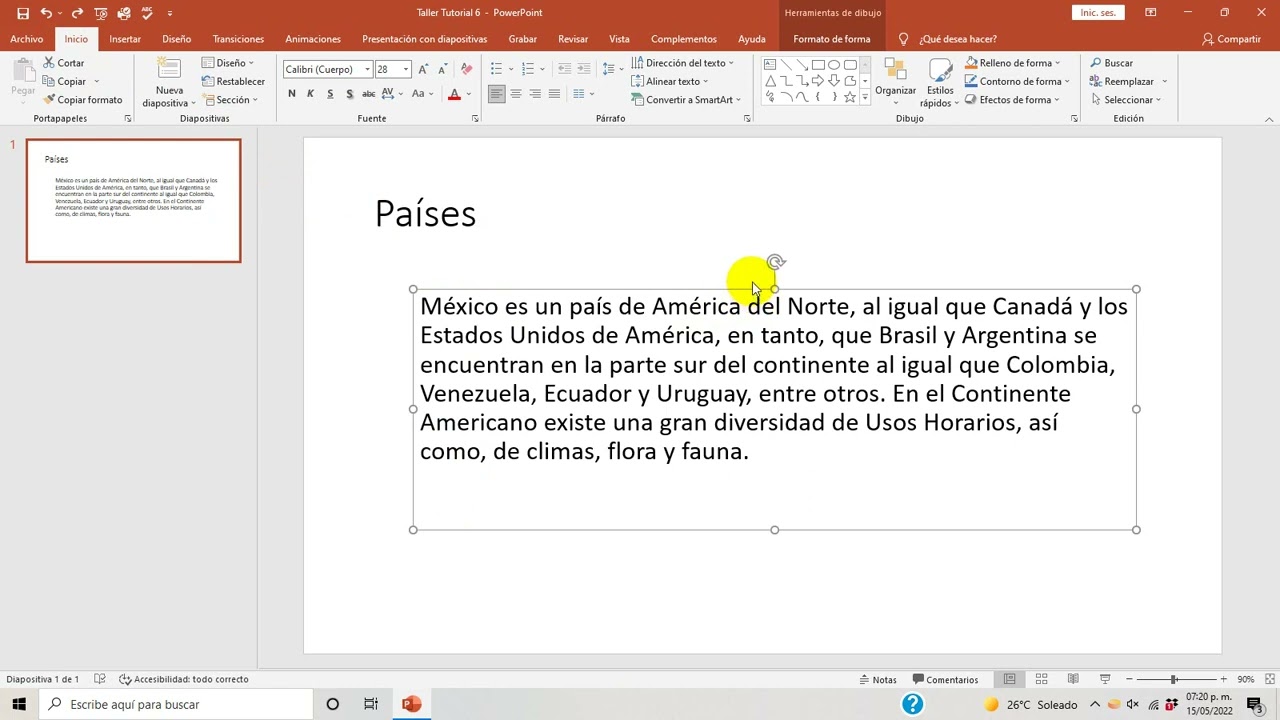This screenshot has width=1280, height=720.
Task: Cut selection with the Cortar scissors
Action: pyautogui.click(x=63, y=63)
